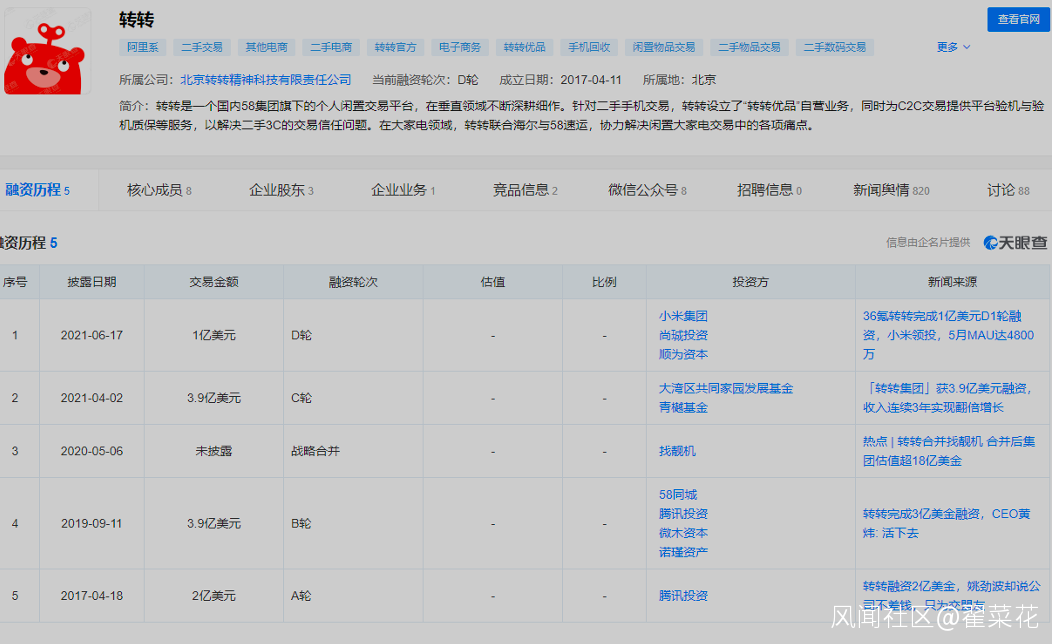Click the 新闻来源 column header

[952, 282]
